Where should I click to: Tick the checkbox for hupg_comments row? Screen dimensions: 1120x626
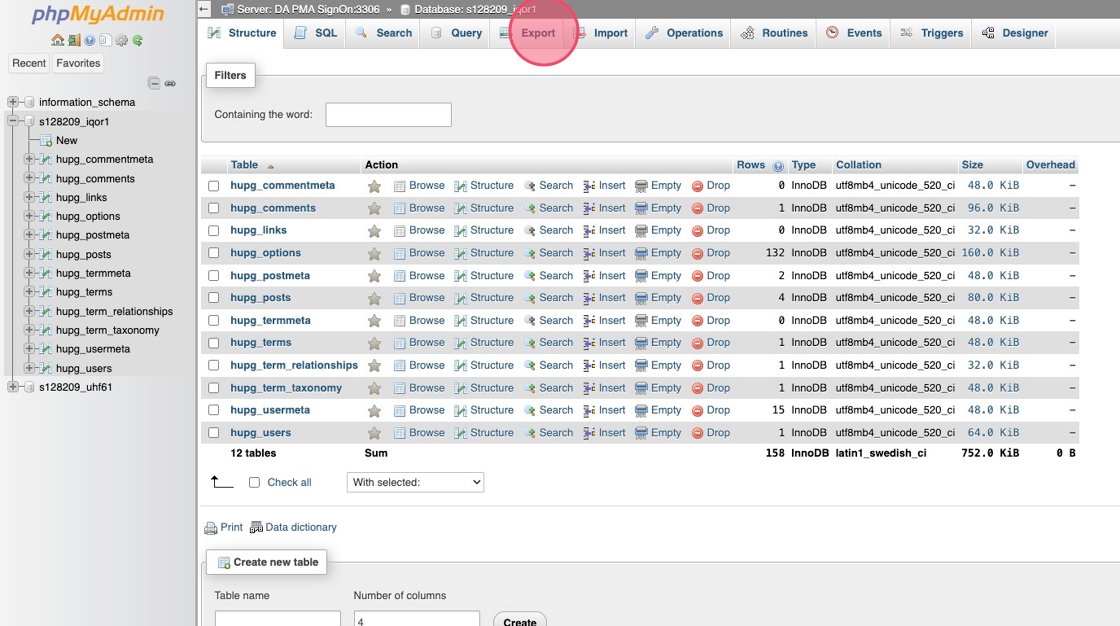[213, 208]
